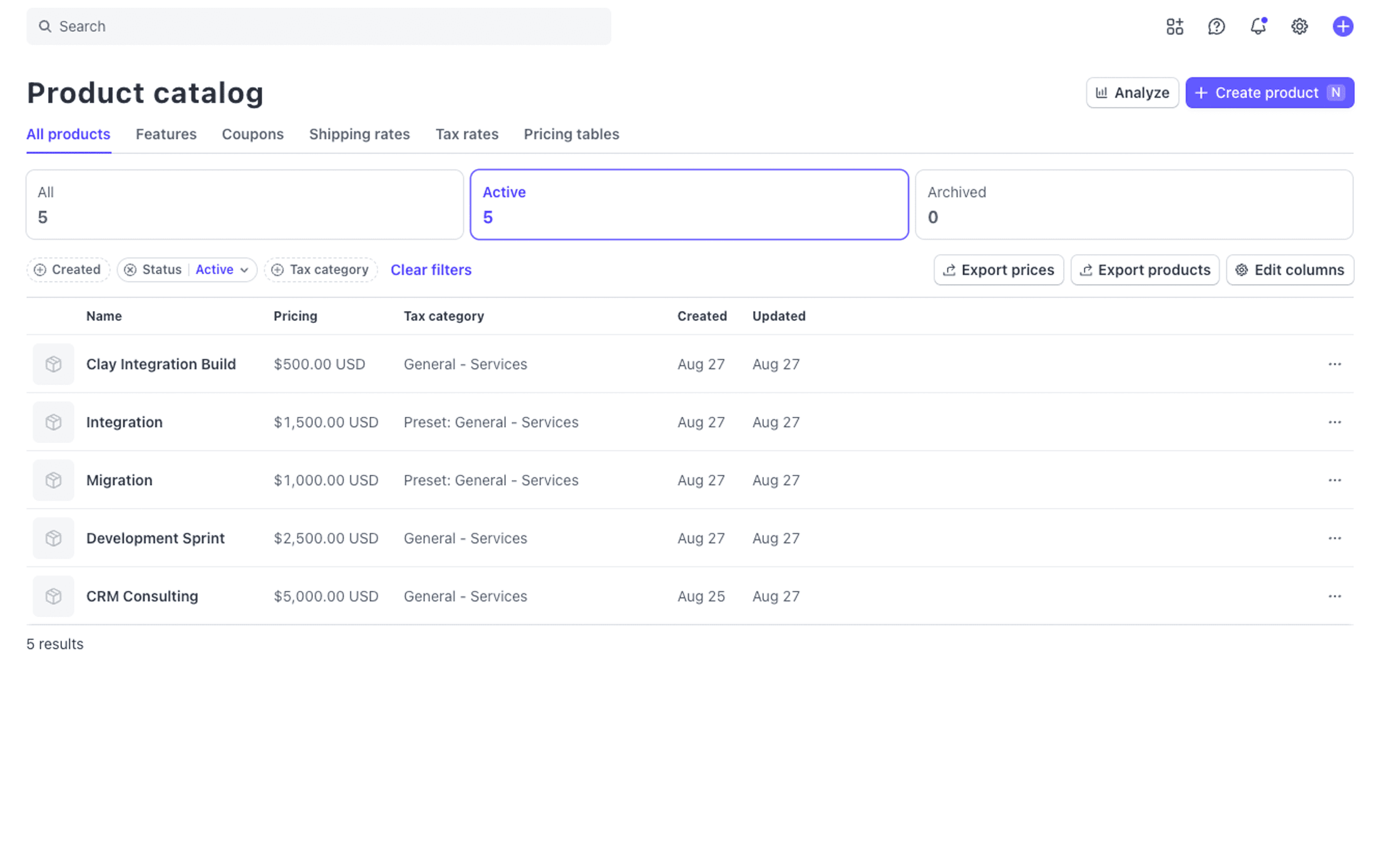The image size is (1390, 868).
Task: Click the Create product button
Action: 1269,93
